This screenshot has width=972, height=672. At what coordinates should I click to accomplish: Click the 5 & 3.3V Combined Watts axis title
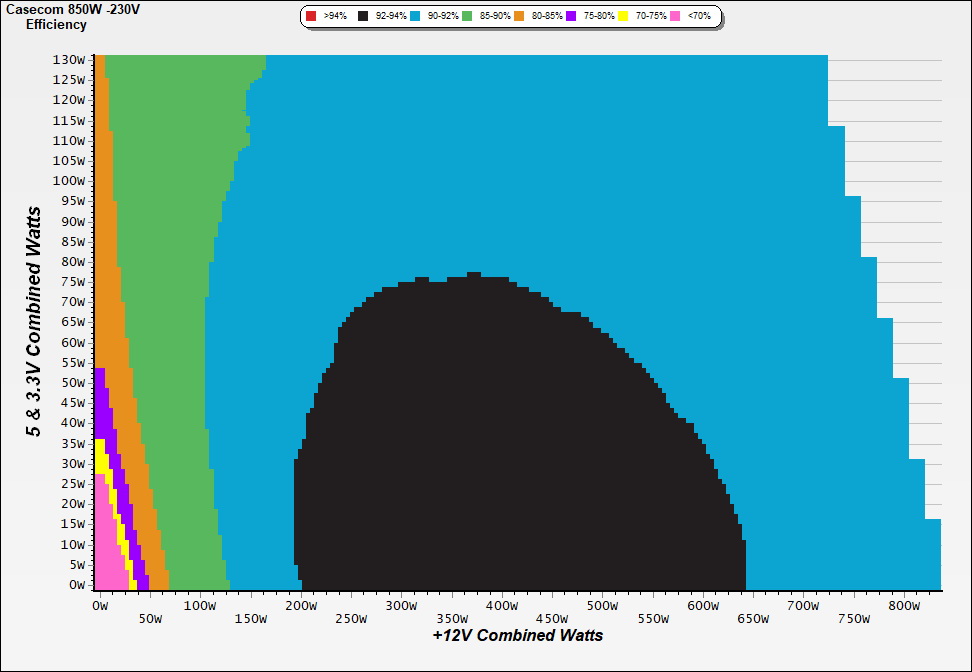tap(35, 321)
